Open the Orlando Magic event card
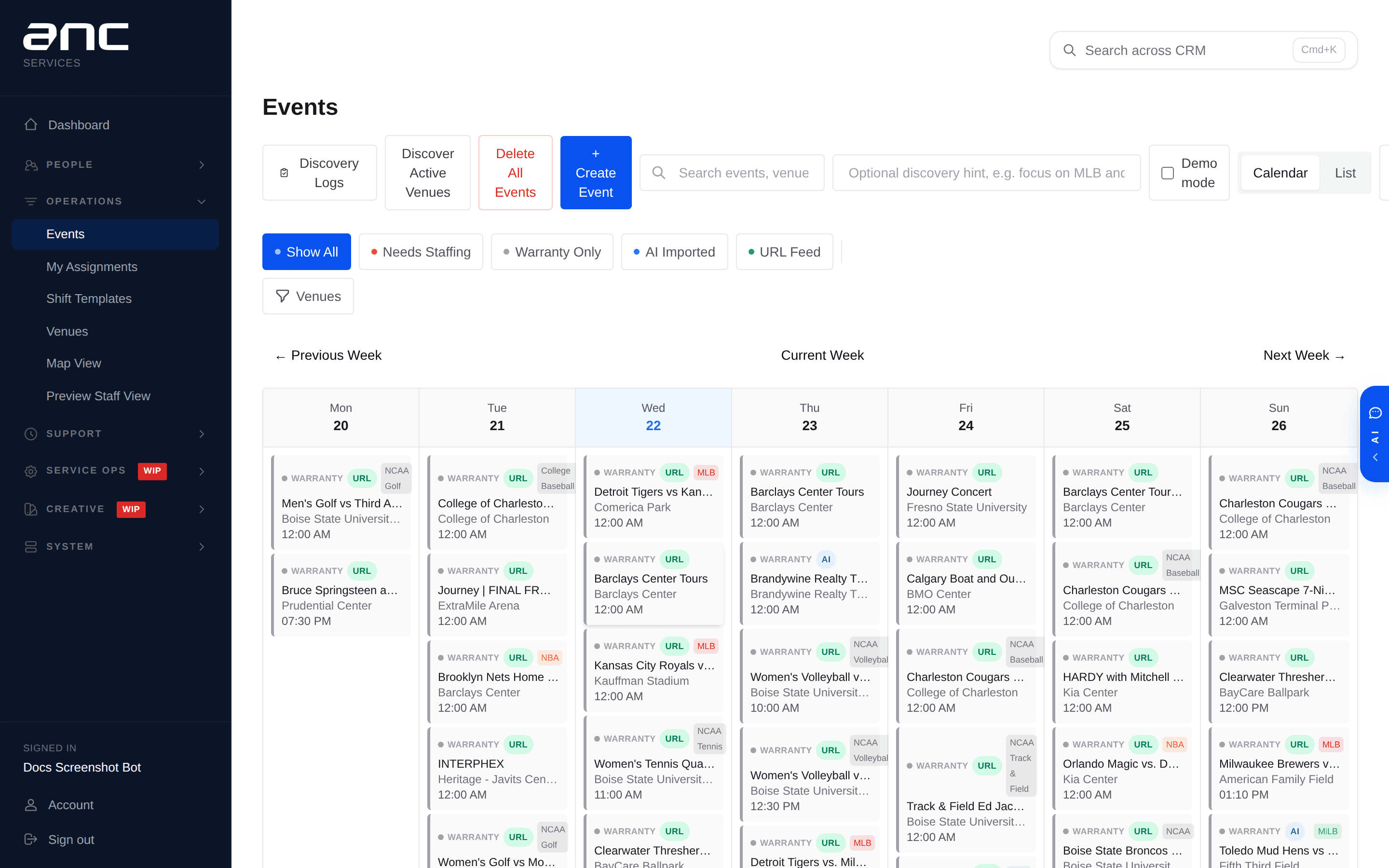The width and height of the screenshot is (1389, 868). 1122,769
